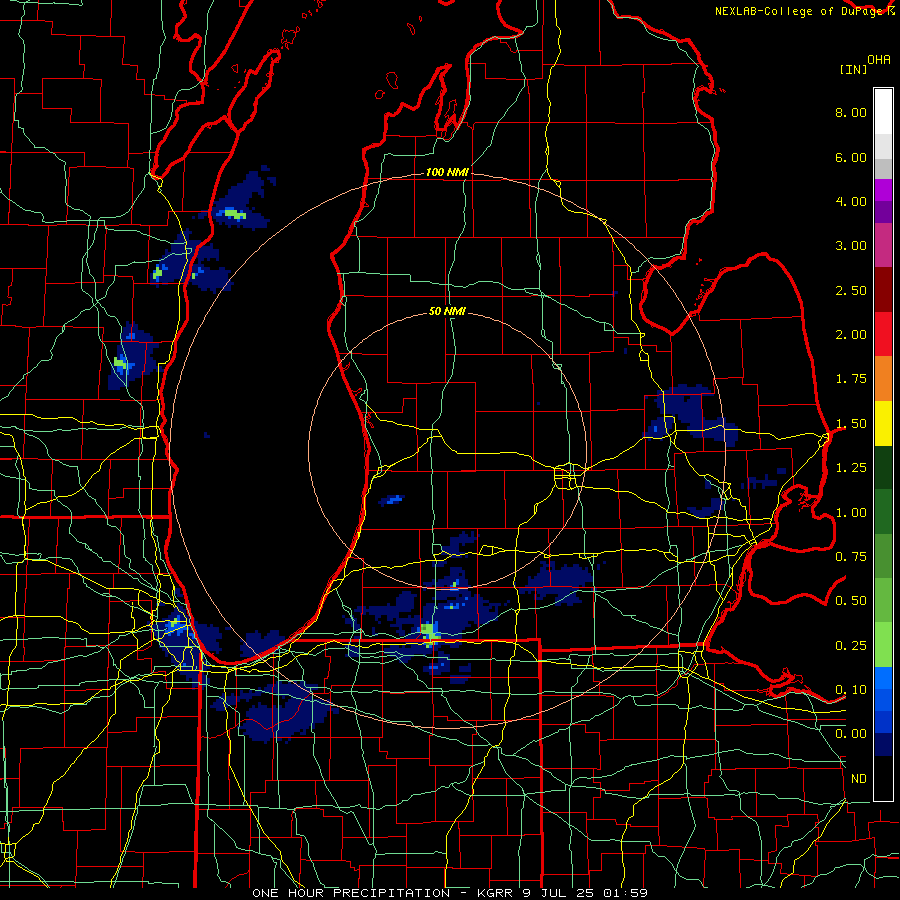900x900 pixels.
Task: Click the 3.00 legend value
Action: pos(851,246)
